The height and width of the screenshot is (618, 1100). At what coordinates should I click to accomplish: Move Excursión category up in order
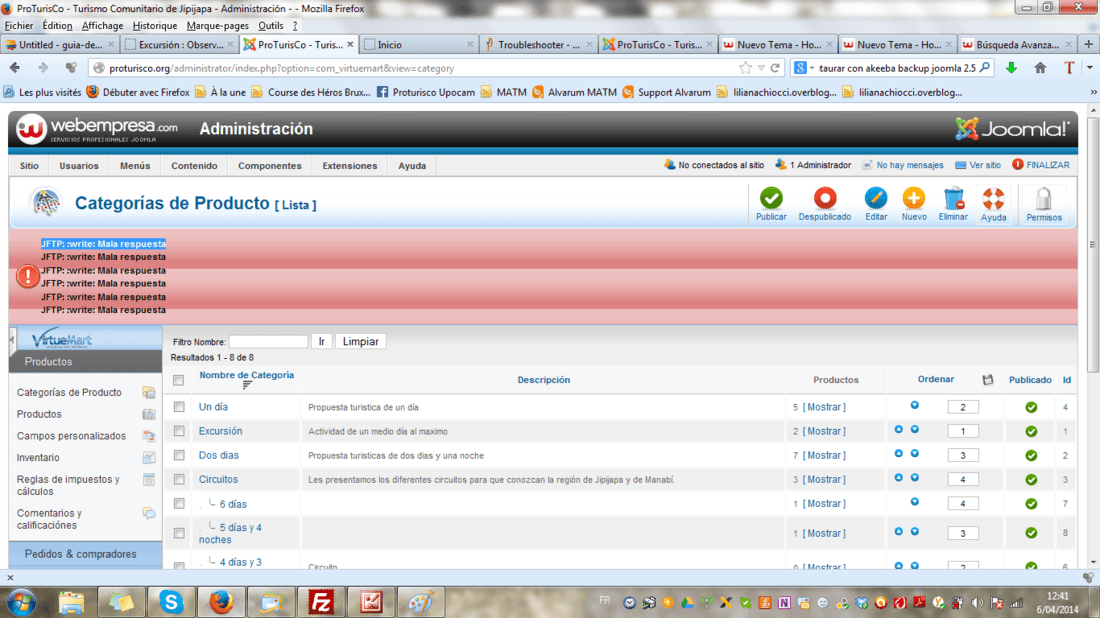tap(899, 429)
